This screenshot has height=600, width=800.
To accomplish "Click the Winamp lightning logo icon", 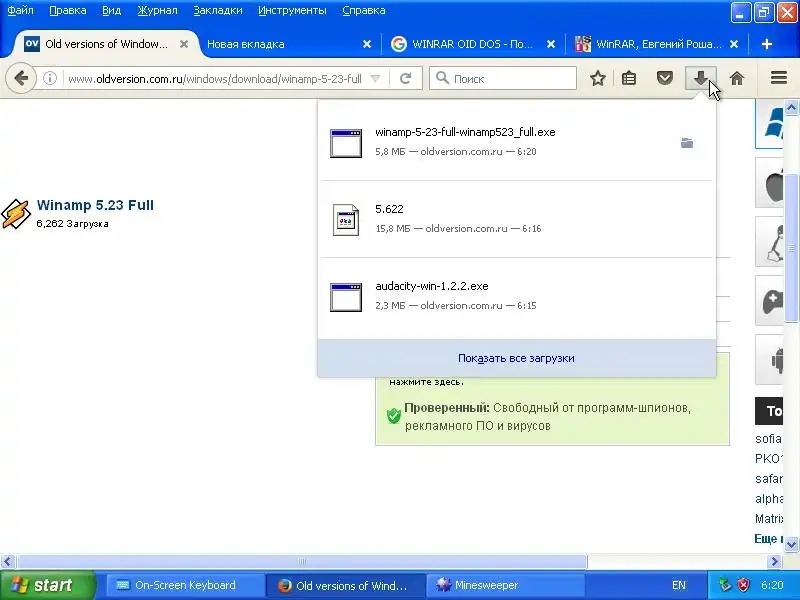I will coord(16,214).
